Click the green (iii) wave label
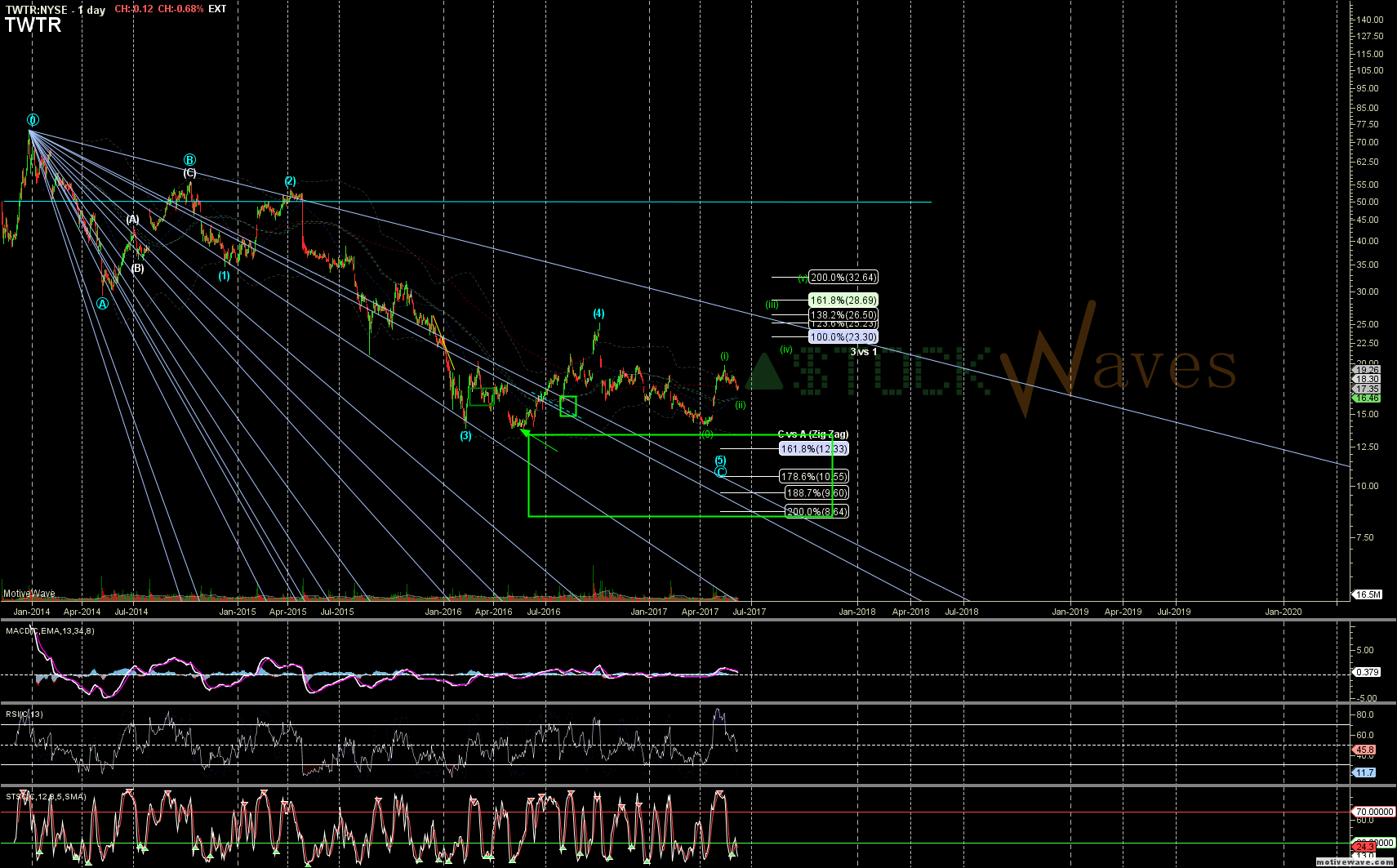Screen dimensions: 1397x868 point(772,305)
